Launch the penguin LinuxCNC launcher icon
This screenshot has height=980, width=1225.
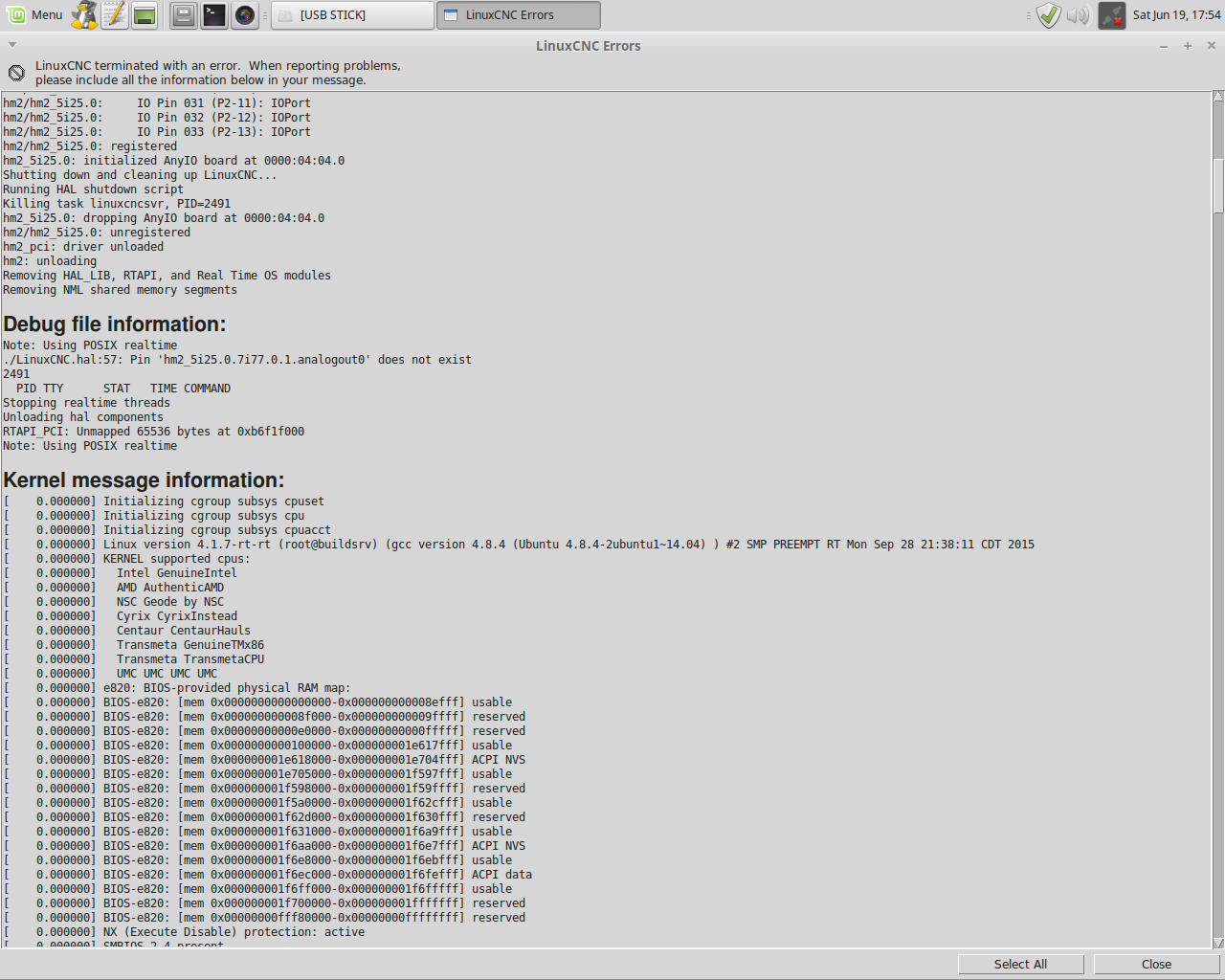coord(85,14)
